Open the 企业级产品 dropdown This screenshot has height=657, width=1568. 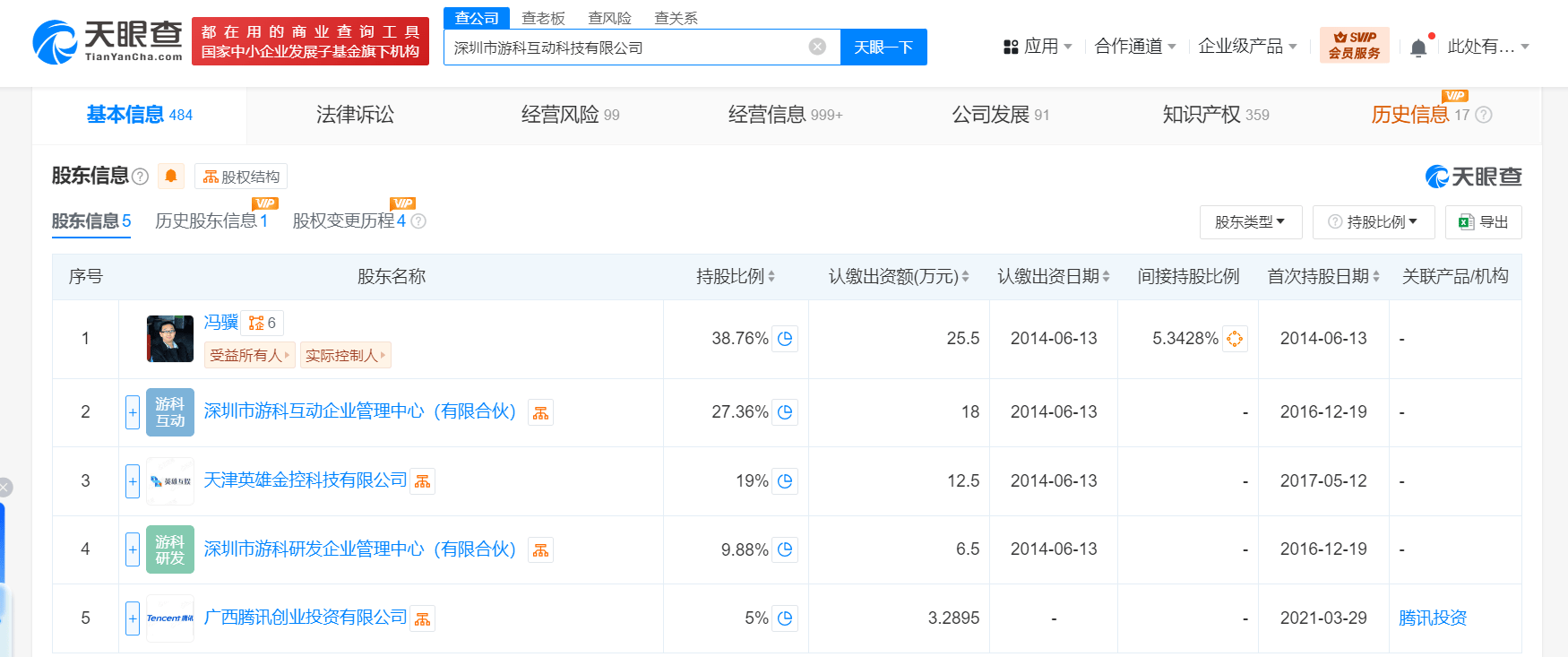1247,46
